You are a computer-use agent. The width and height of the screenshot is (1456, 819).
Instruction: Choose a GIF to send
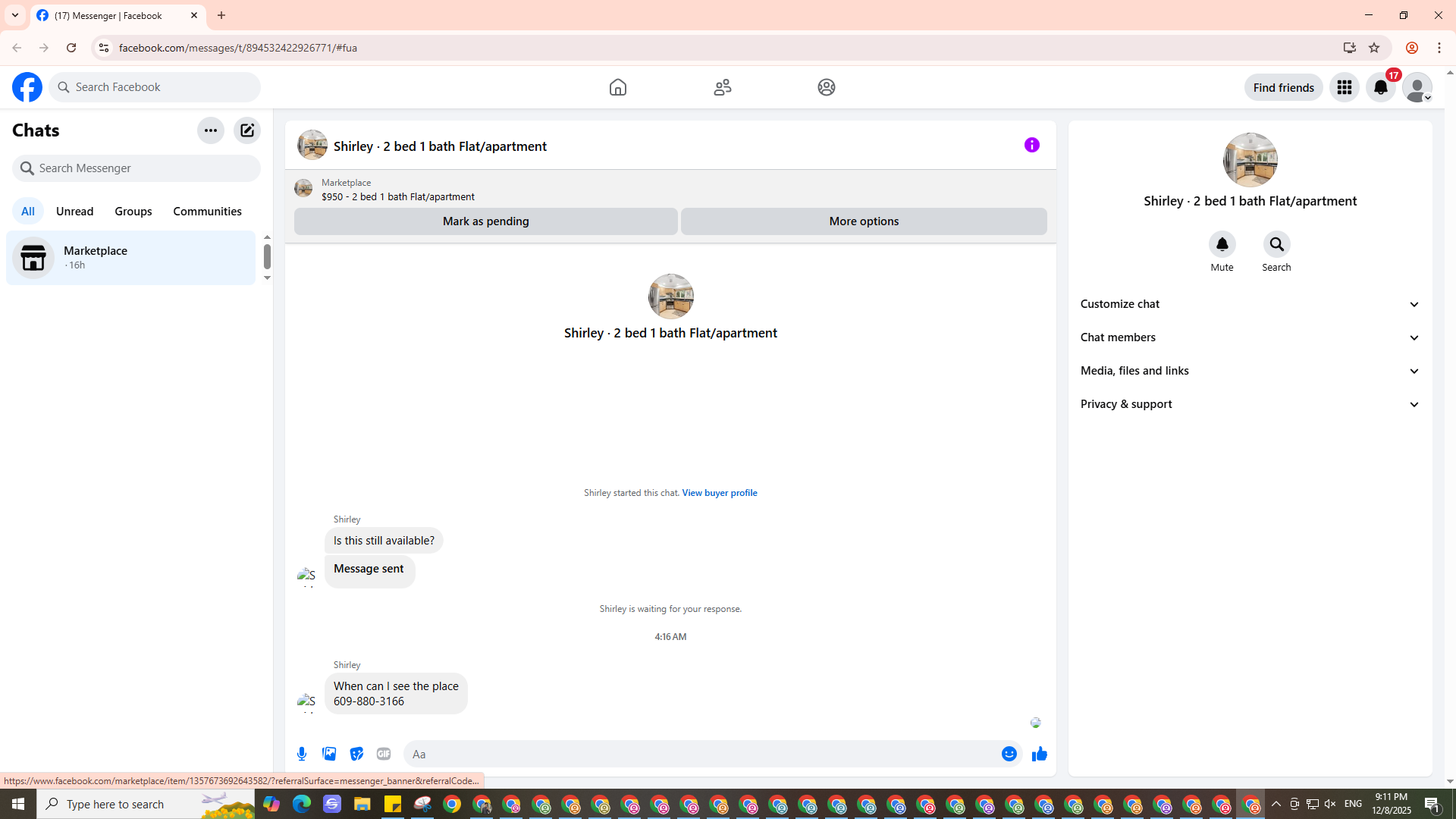(x=384, y=754)
